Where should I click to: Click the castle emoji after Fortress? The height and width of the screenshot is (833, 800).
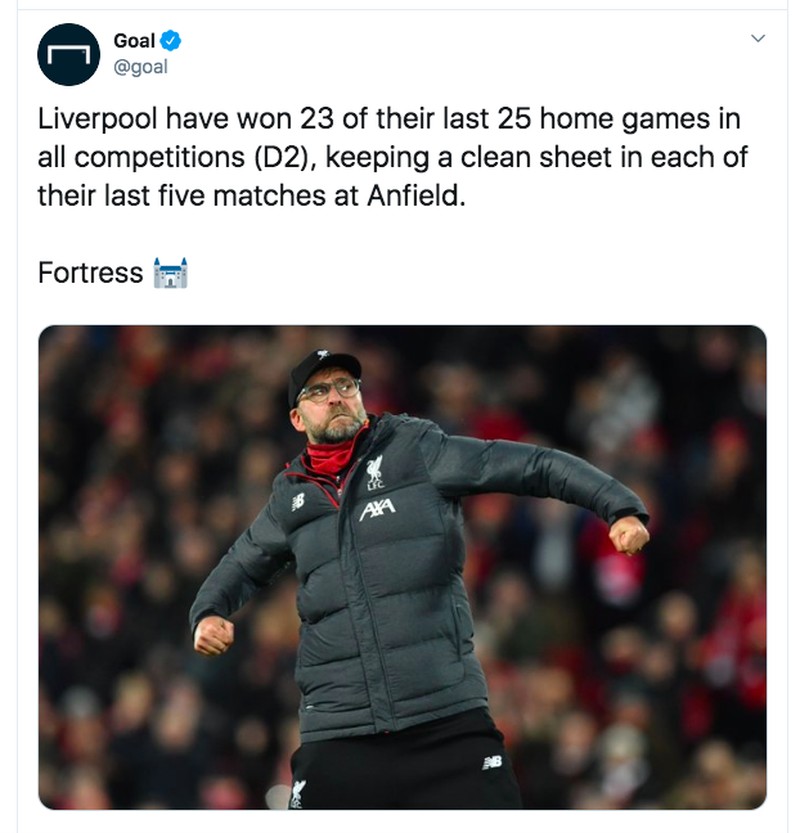(171, 272)
